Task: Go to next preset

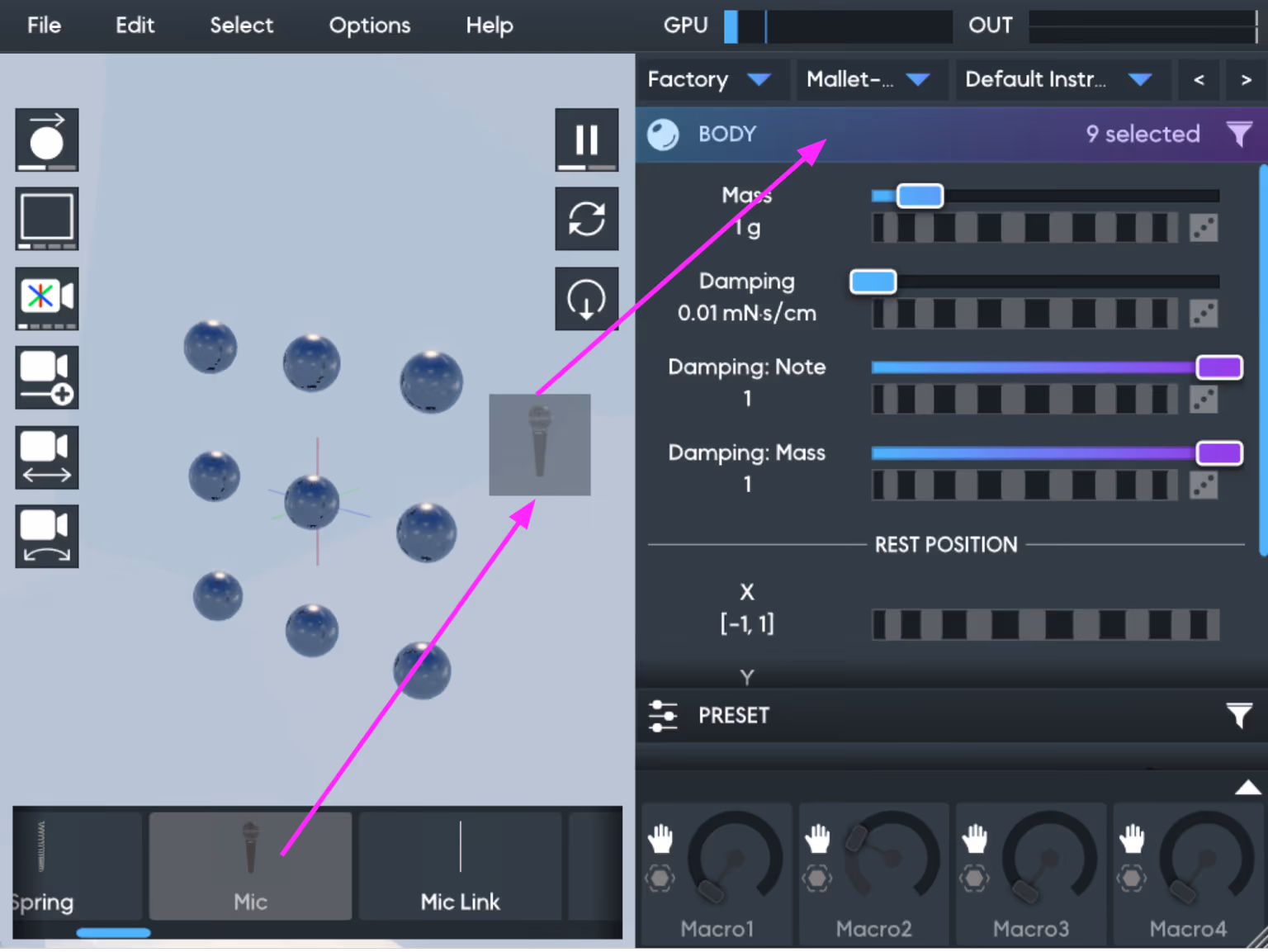Action: (1246, 79)
